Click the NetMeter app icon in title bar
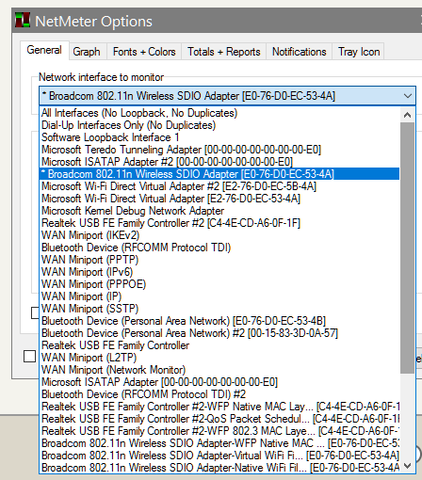 click(22, 20)
